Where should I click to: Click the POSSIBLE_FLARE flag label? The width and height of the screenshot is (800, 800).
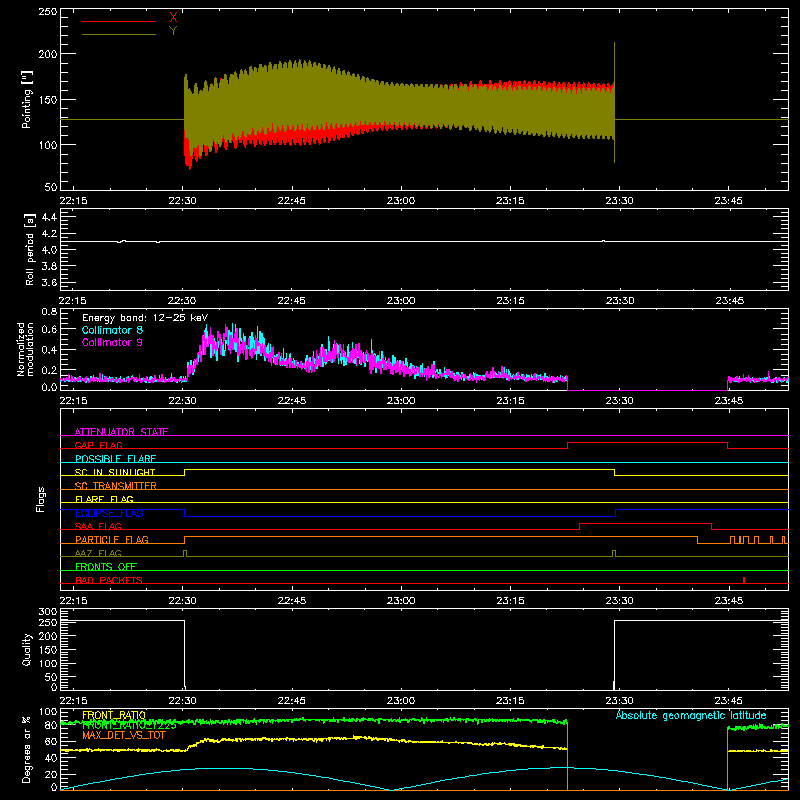click(115, 459)
